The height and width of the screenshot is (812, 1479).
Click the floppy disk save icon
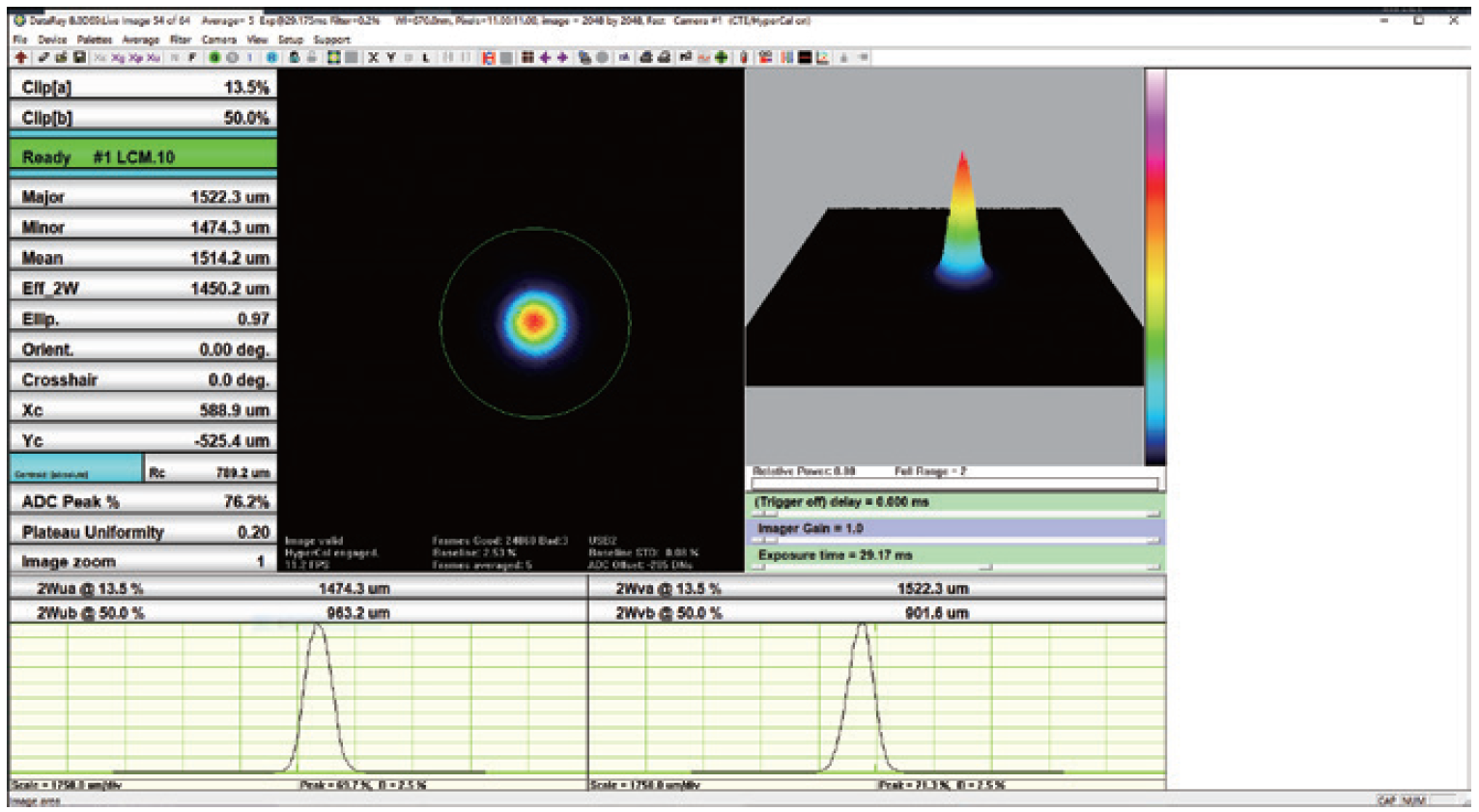(x=79, y=58)
